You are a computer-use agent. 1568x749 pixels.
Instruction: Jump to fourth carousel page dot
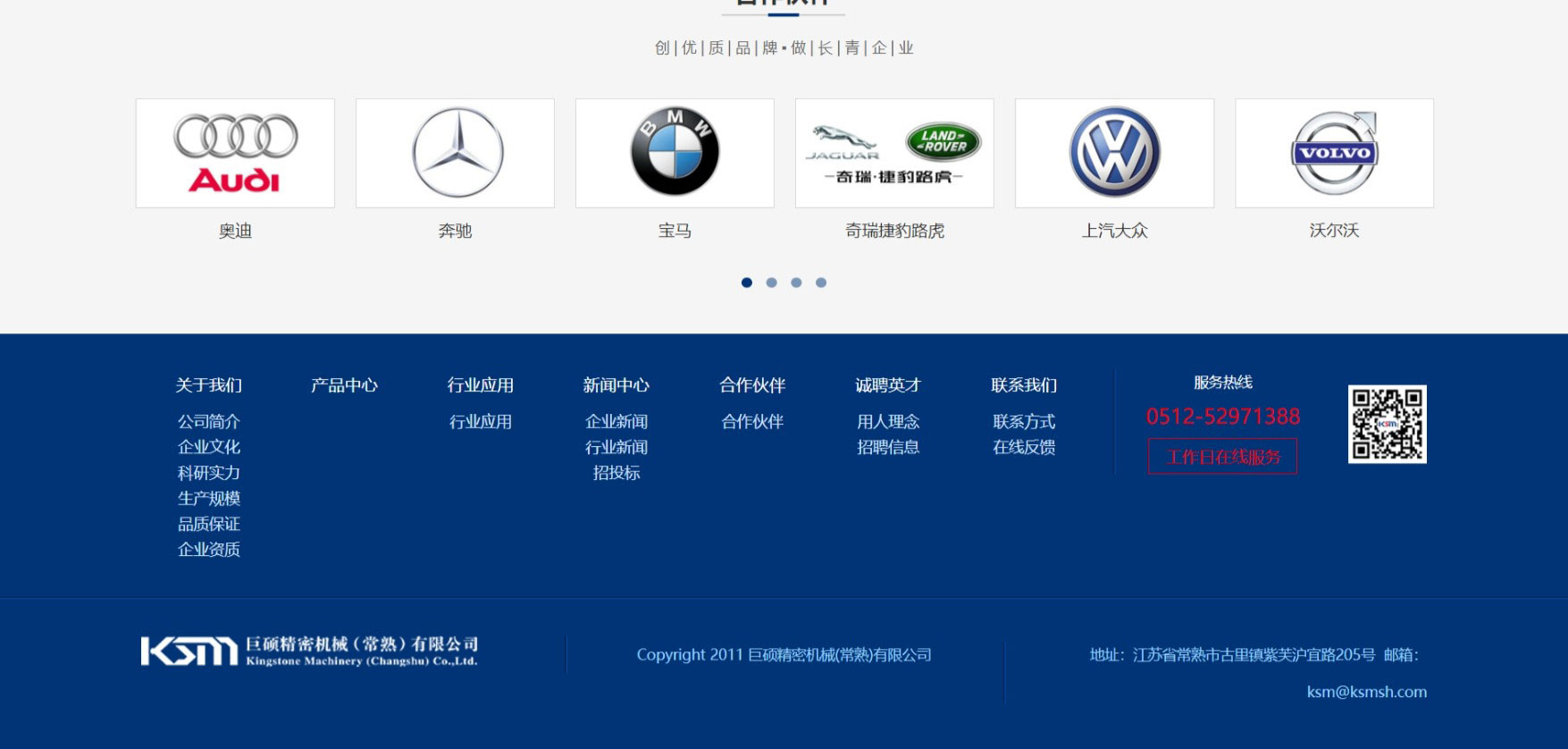click(x=821, y=282)
